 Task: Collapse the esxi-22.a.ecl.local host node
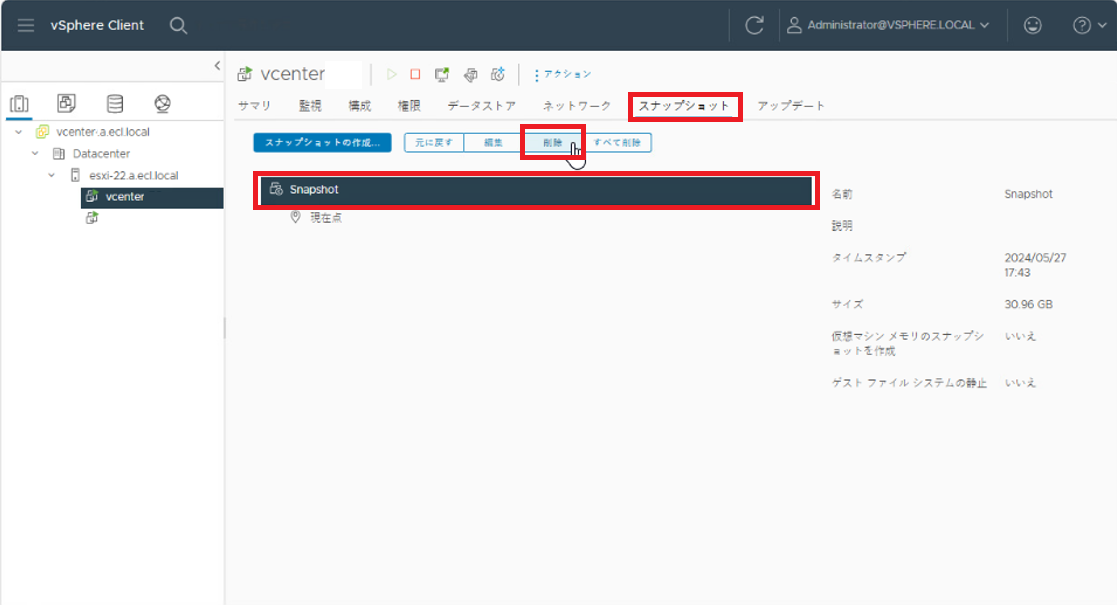(x=51, y=175)
